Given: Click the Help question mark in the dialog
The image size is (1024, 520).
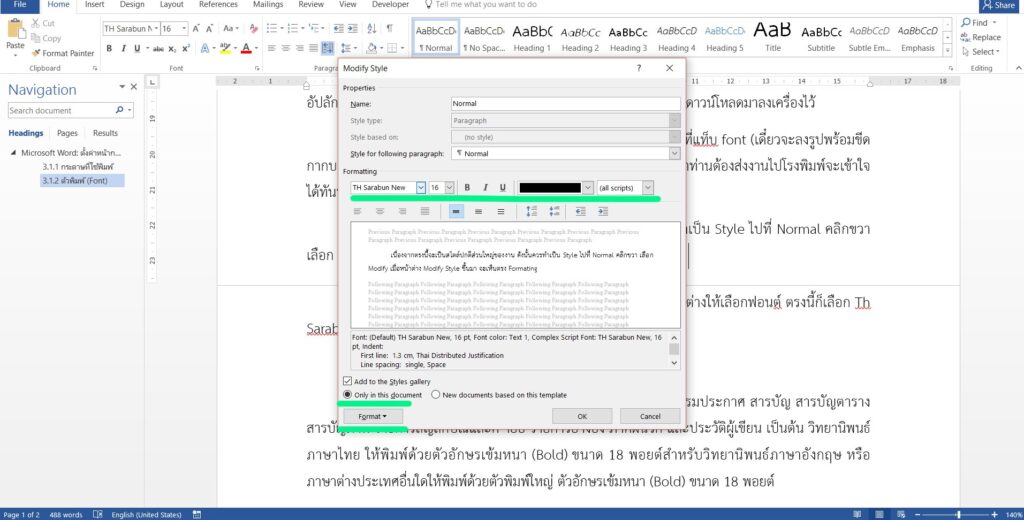Looking at the screenshot, I should pyautogui.click(x=639, y=68).
